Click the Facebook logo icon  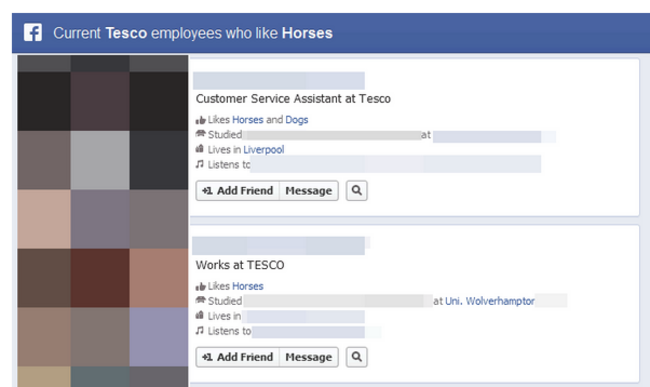tap(33, 32)
